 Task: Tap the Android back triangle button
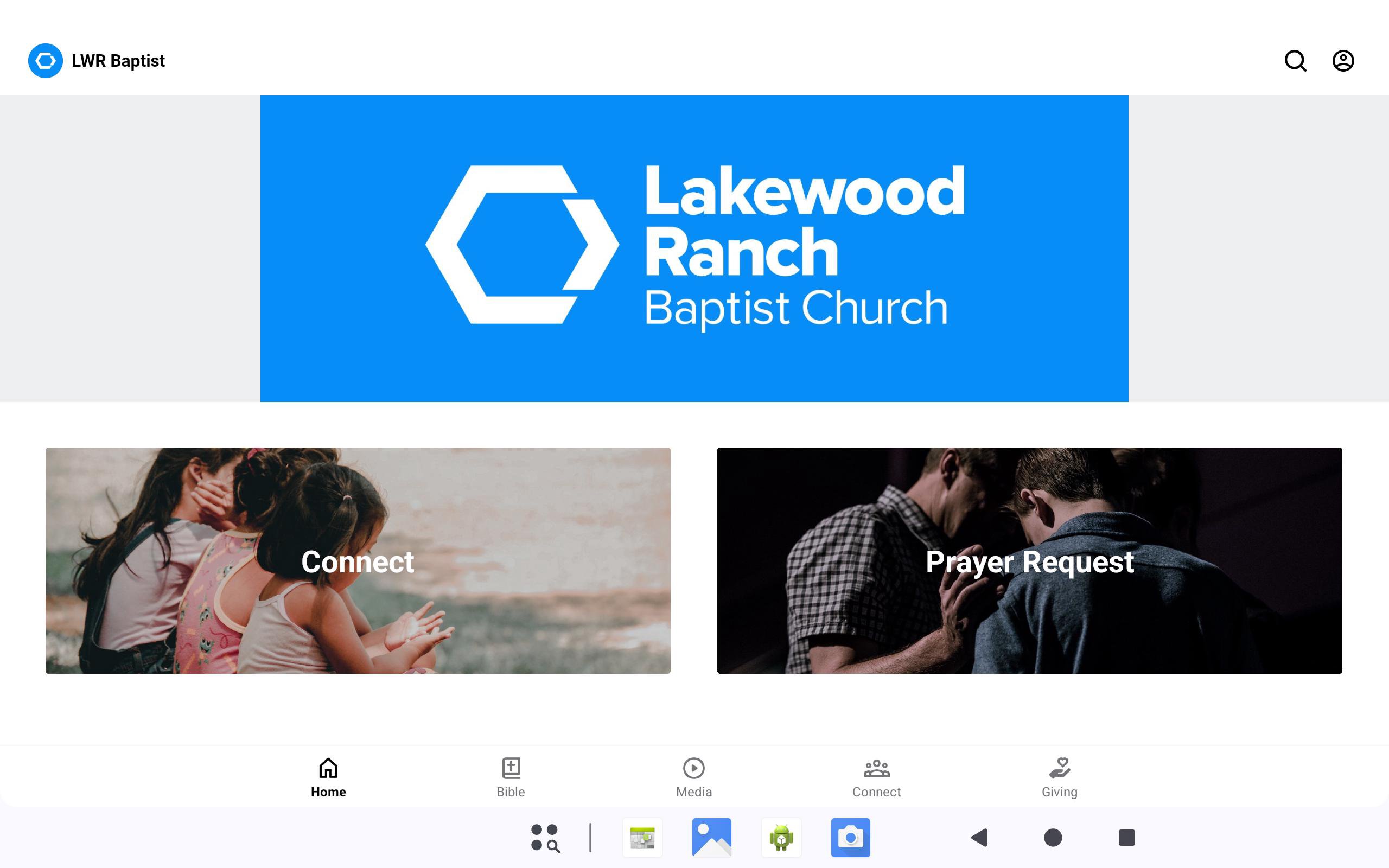[x=979, y=838]
